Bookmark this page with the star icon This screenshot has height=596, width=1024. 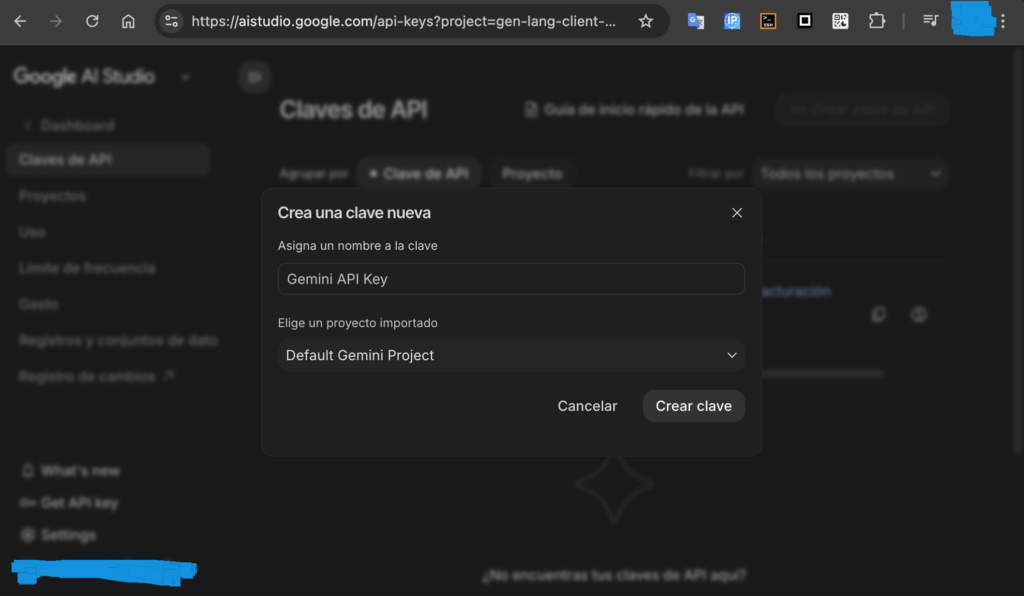click(646, 21)
